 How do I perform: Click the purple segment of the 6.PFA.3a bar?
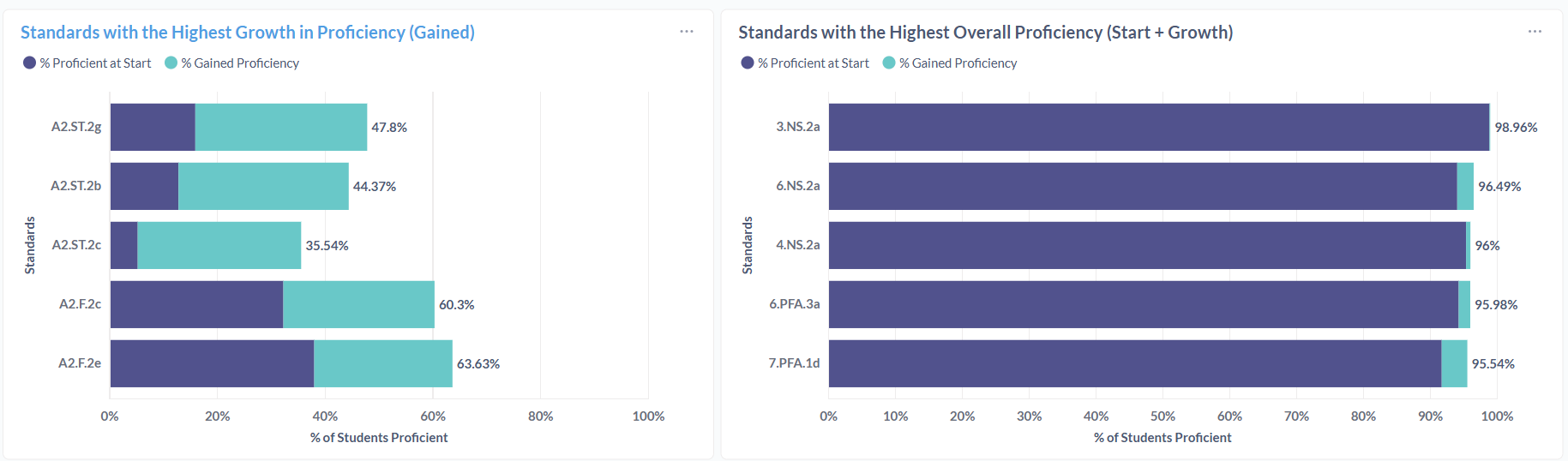pyautogui.click(x=1143, y=304)
